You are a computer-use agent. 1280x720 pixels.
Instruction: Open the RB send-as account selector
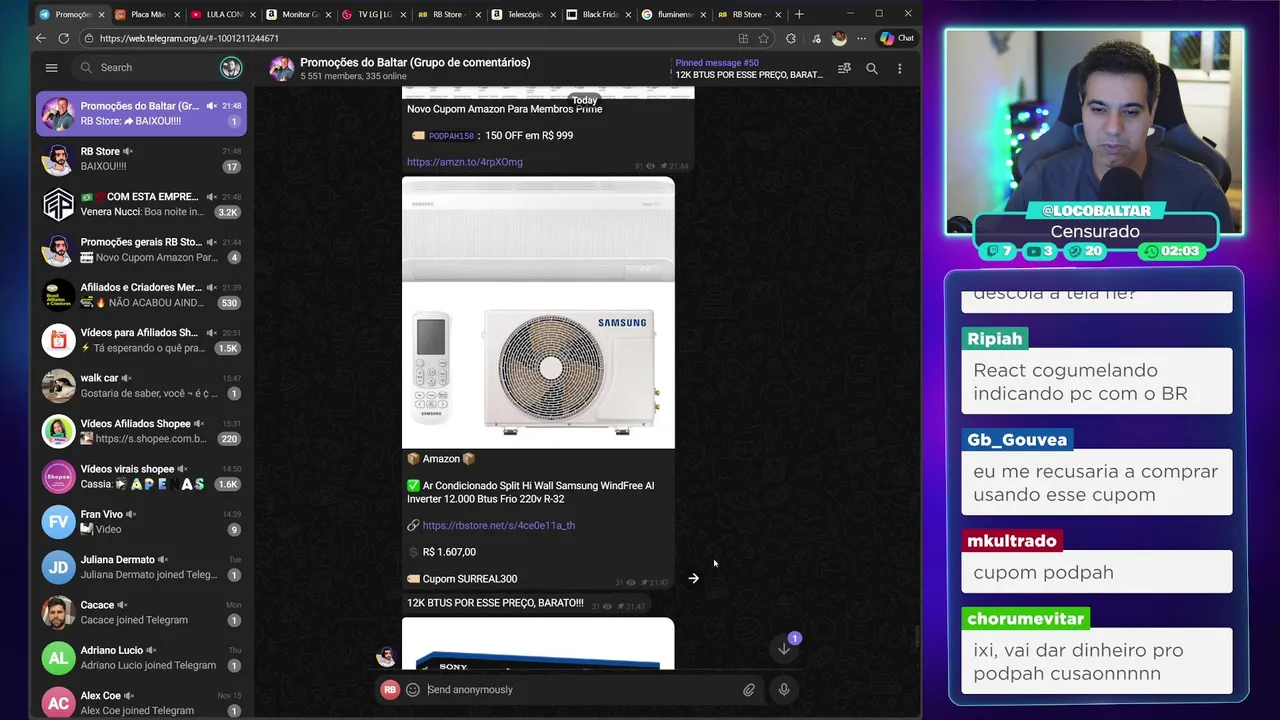pos(390,689)
